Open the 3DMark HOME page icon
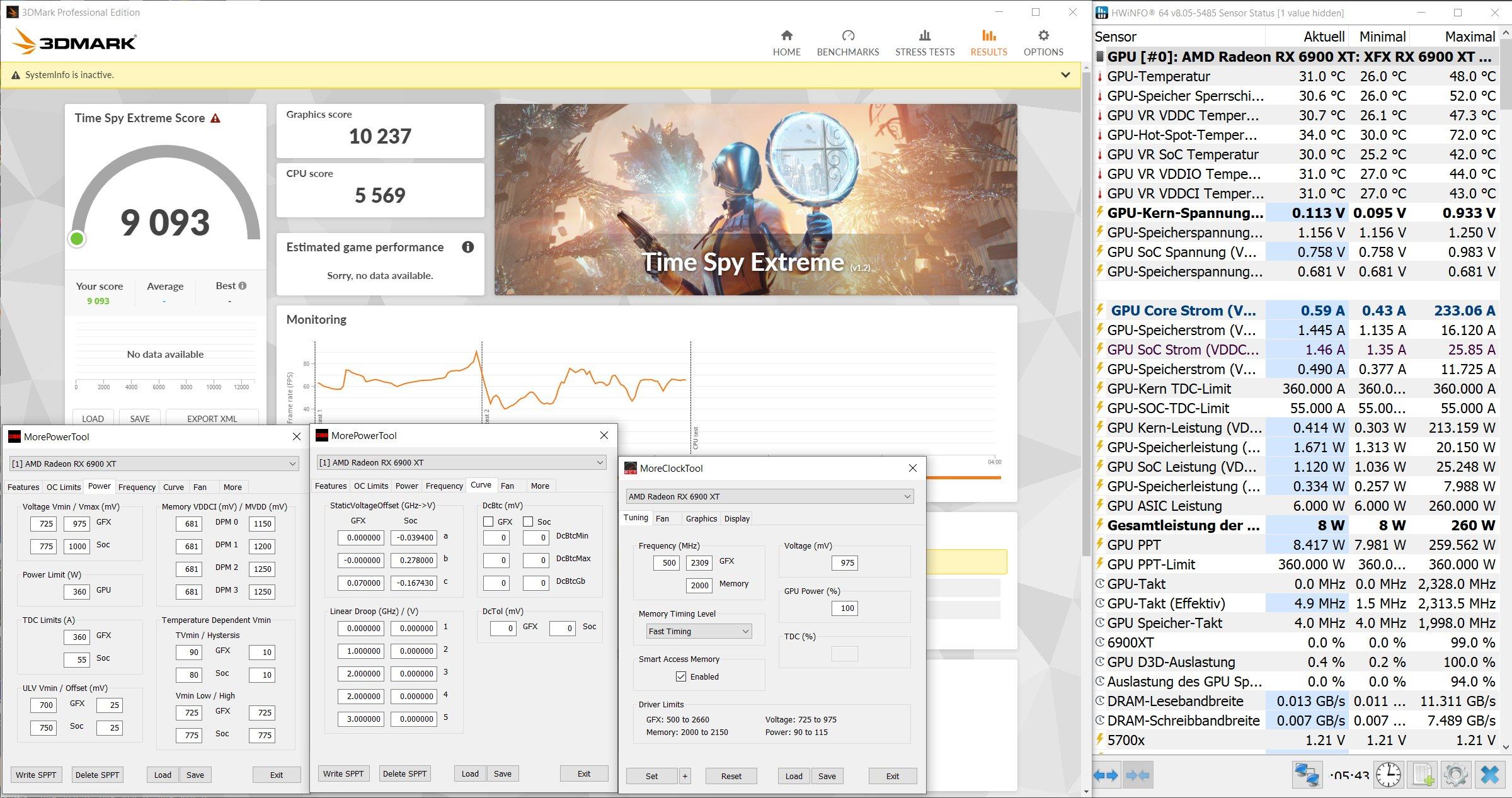Screen dimensions: 1512x798 click(x=786, y=36)
